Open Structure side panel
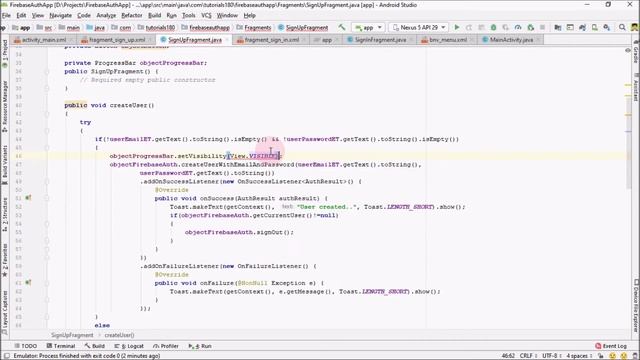 (x=5, y=215)
